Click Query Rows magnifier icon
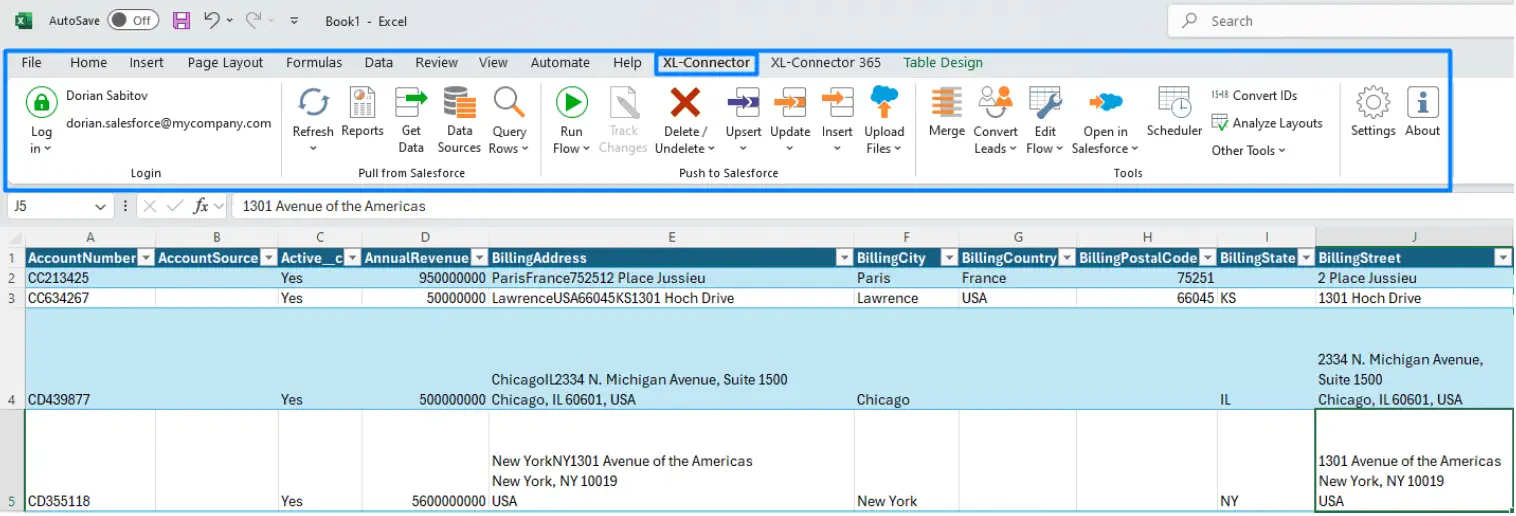The width and height of the screenshot is (1516, 516). [x=509, y=103]
